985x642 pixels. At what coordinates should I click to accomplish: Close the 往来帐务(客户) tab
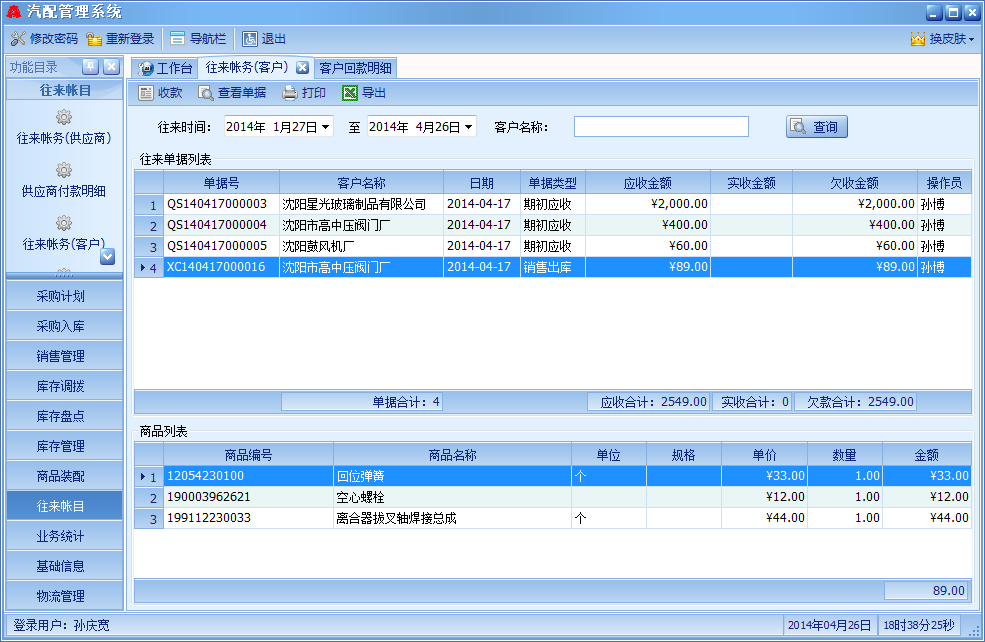pyautogui.click(x=302, y=68)
